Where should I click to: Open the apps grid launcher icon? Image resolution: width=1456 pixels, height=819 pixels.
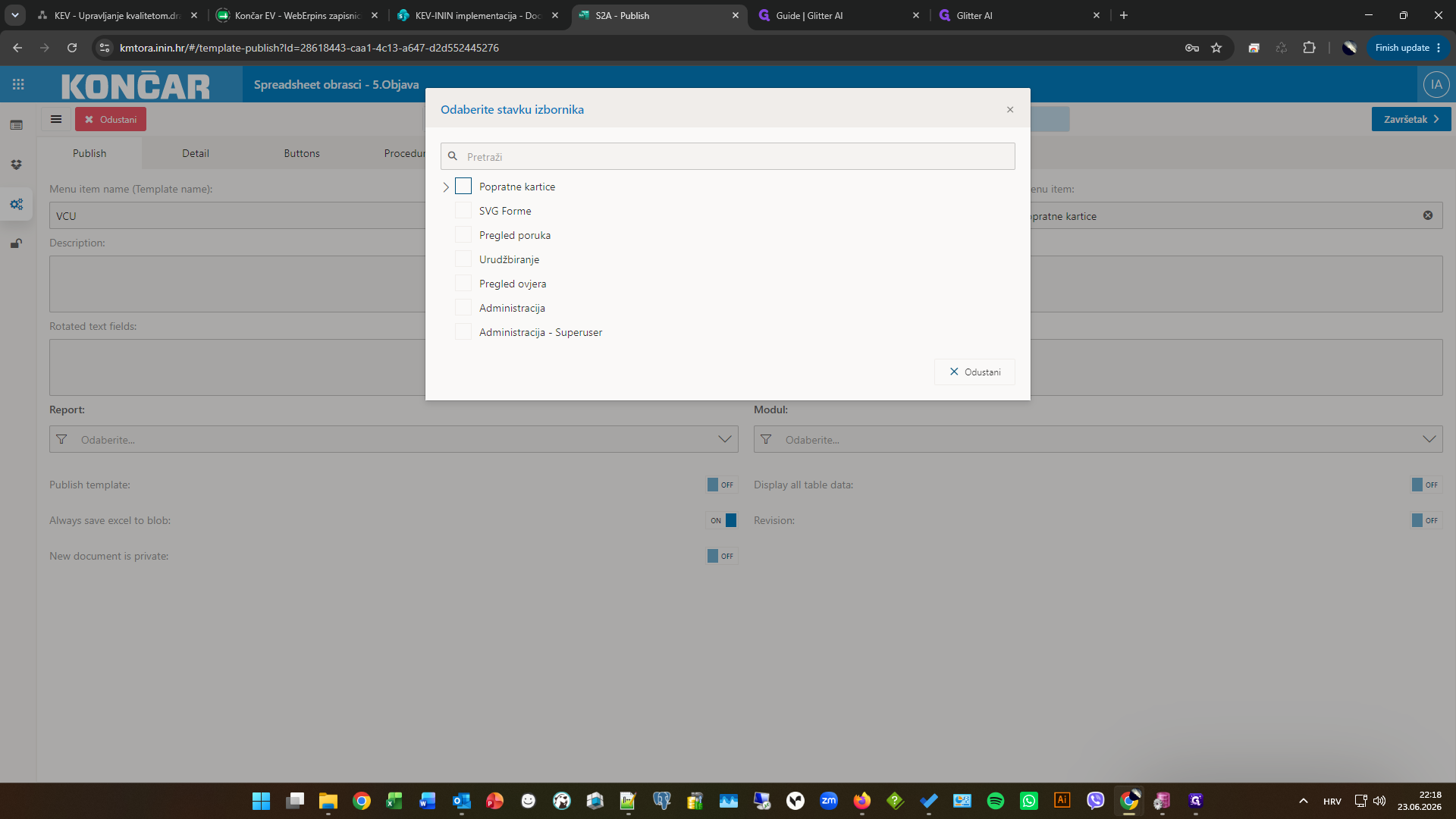click(x=18, y=84)
